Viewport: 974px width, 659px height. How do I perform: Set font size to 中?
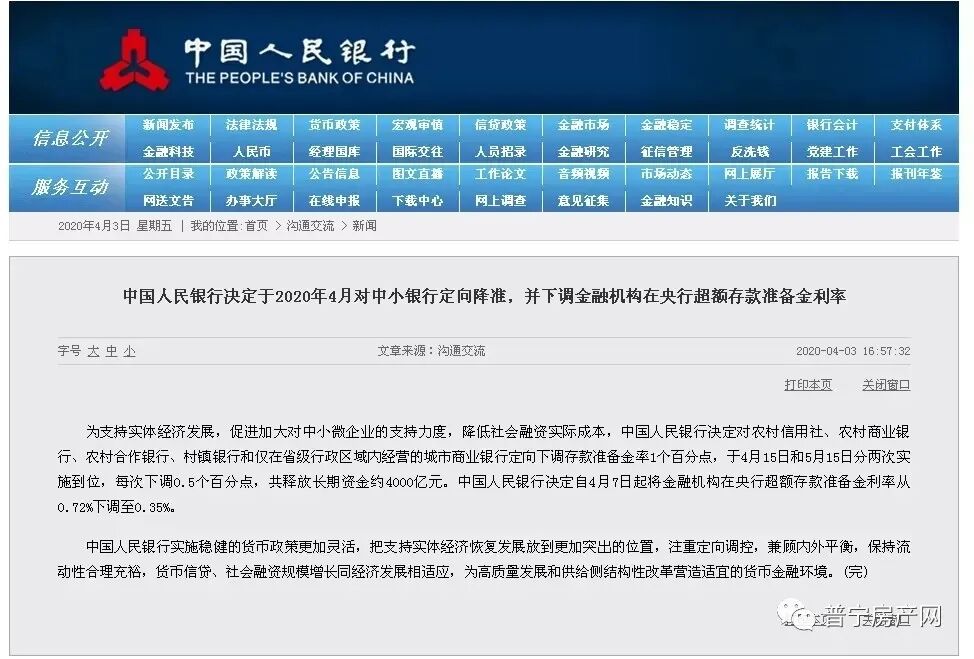(x=111, y=352)
